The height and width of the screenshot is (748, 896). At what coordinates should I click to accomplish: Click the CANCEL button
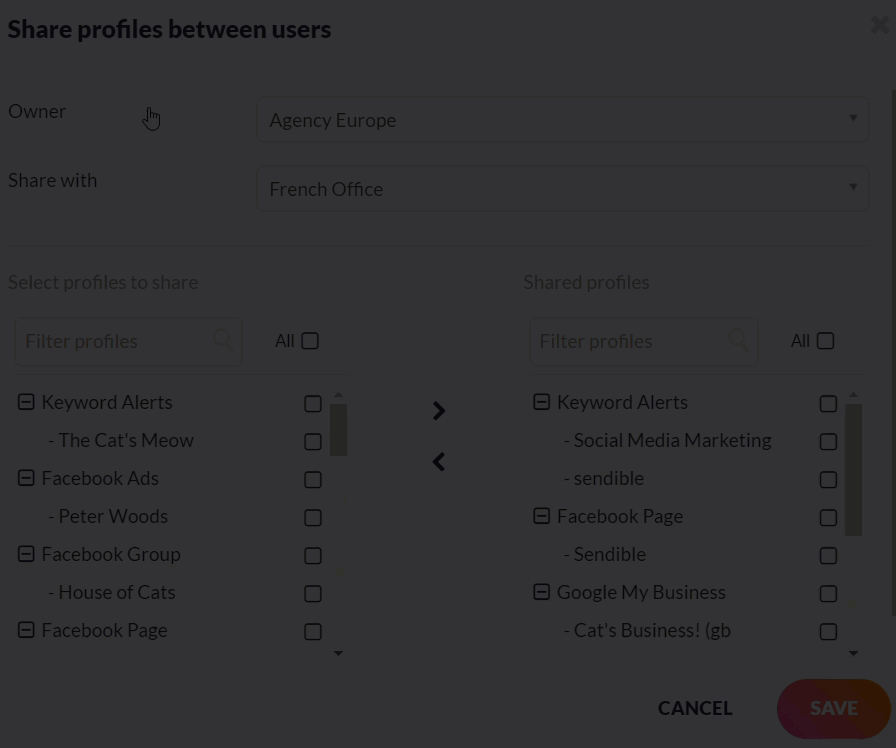click(x=695, y=708)
